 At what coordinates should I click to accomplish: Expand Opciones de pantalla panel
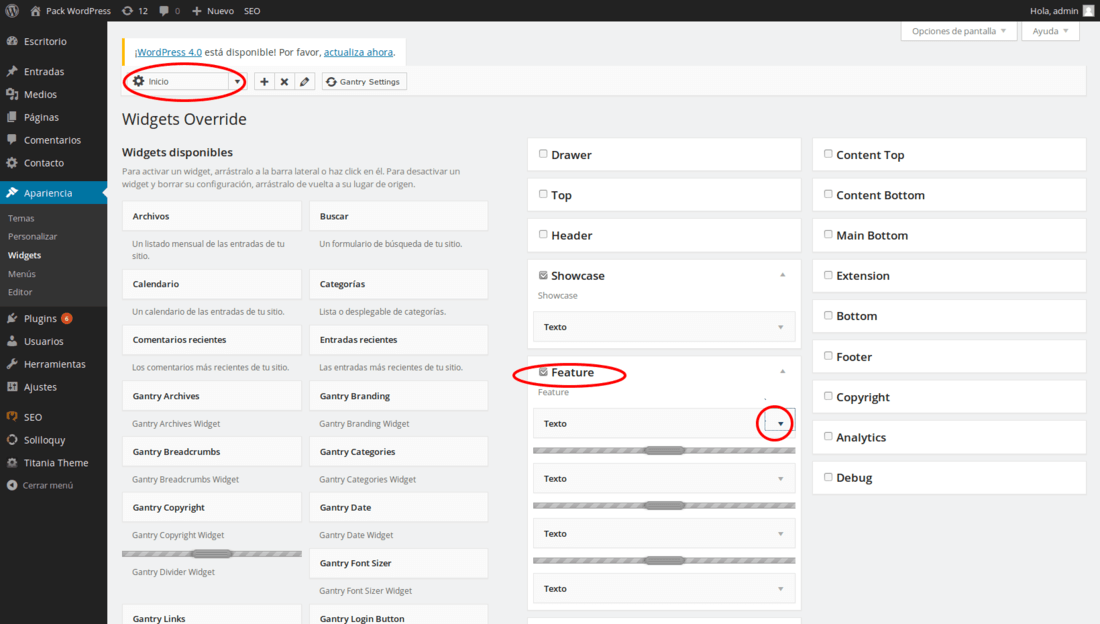(958, 31)
